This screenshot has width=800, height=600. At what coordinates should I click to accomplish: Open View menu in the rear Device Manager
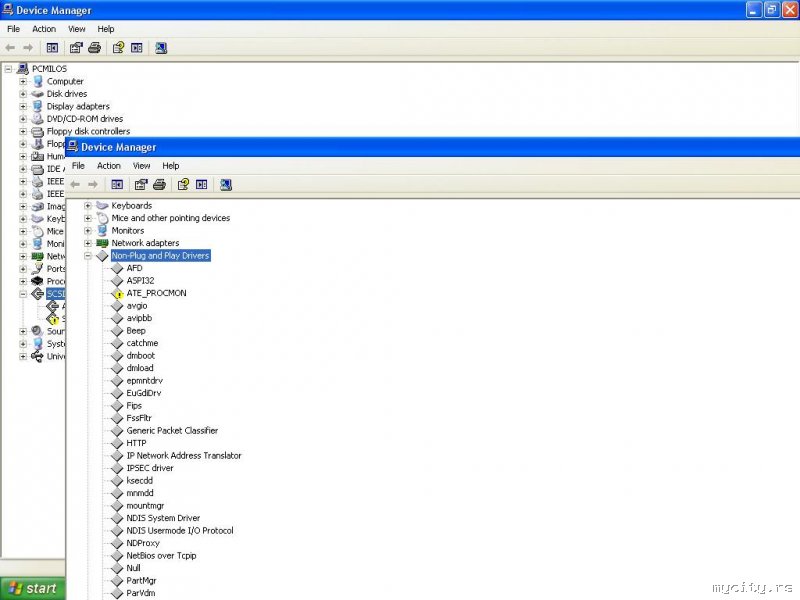pos(77,29)
